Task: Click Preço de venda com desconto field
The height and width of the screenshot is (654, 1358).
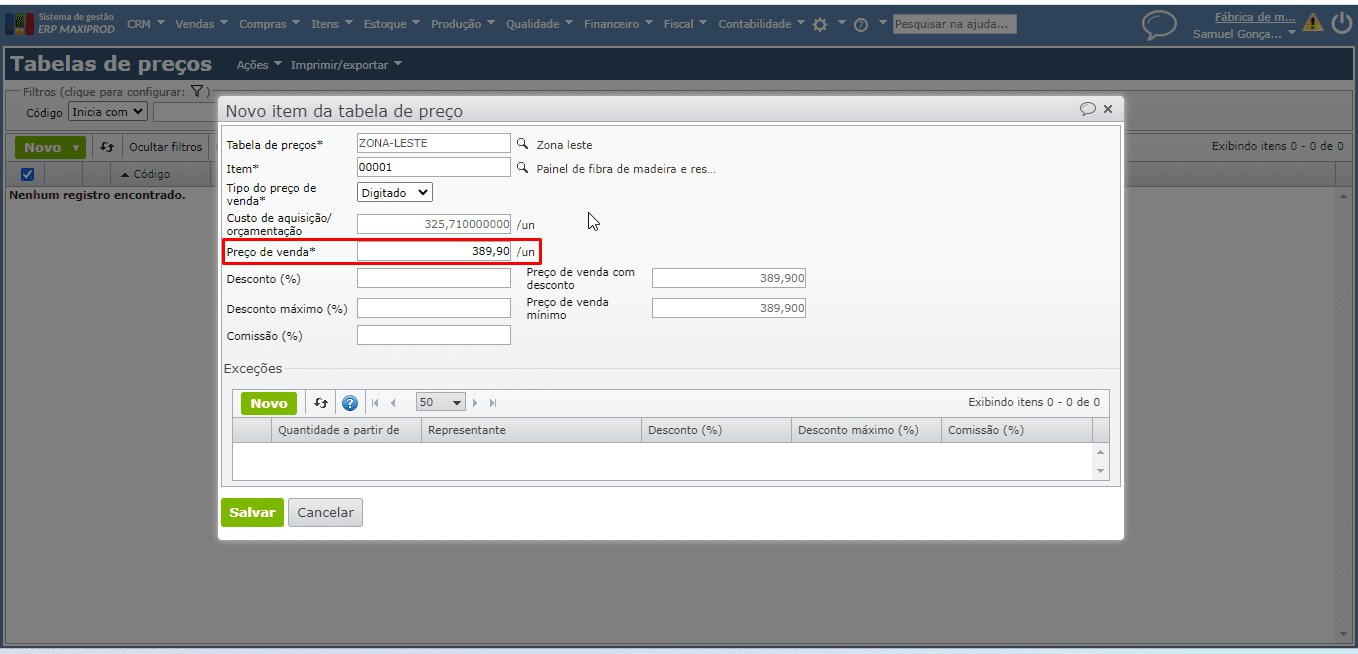Action: point(729,278)
